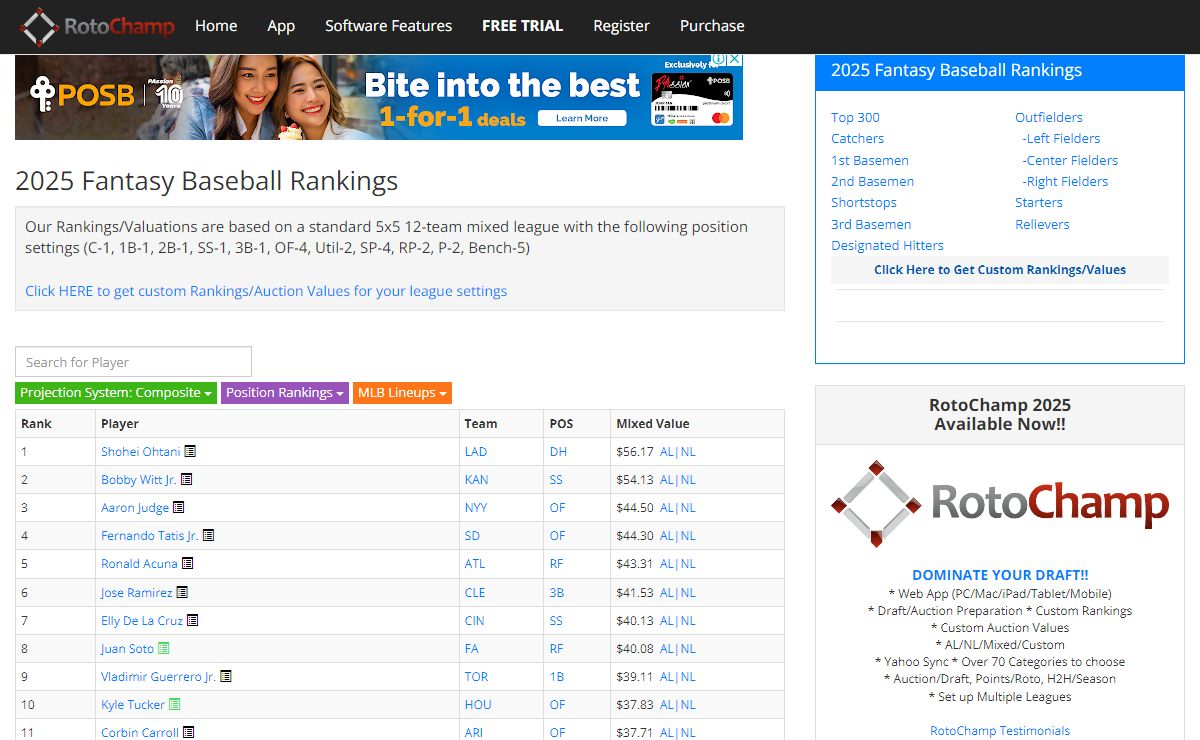Open green notes icon beside Juan Soto
The image size is (1200, 740).
(163, 649)
